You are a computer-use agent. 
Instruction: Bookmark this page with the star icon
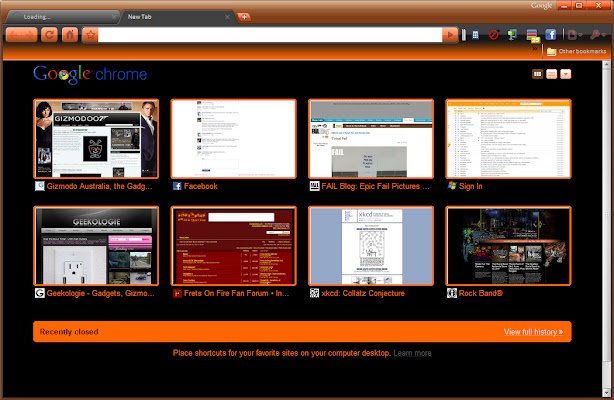[x=90, y=35]
